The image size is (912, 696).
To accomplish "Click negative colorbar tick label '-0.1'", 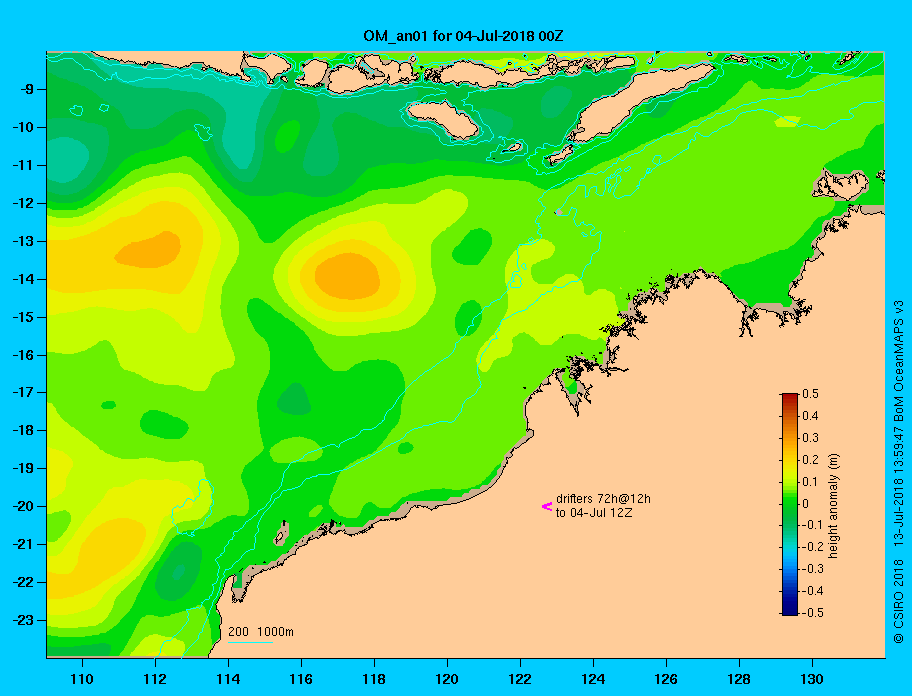I will tap(813, 525).
